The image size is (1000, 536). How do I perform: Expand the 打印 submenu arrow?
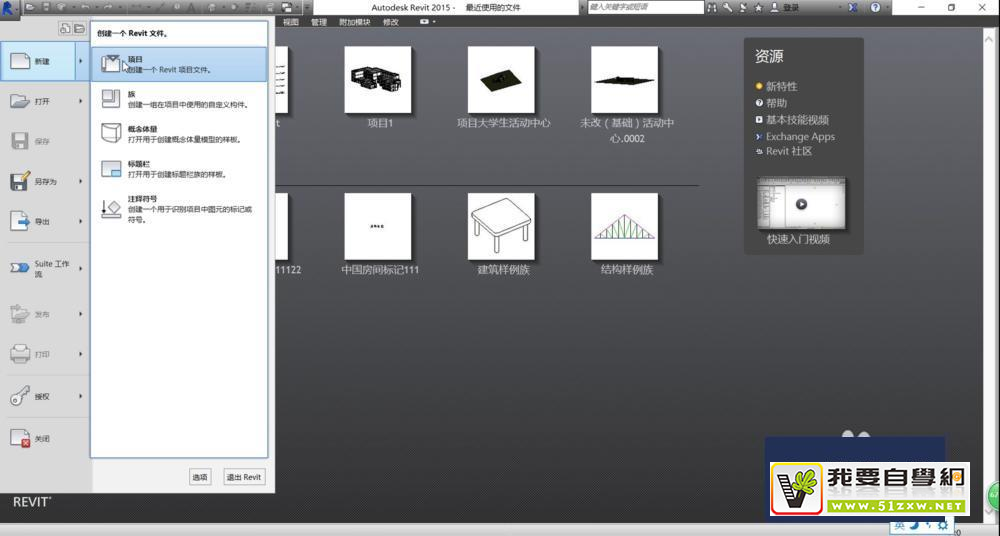pos(81,354)
